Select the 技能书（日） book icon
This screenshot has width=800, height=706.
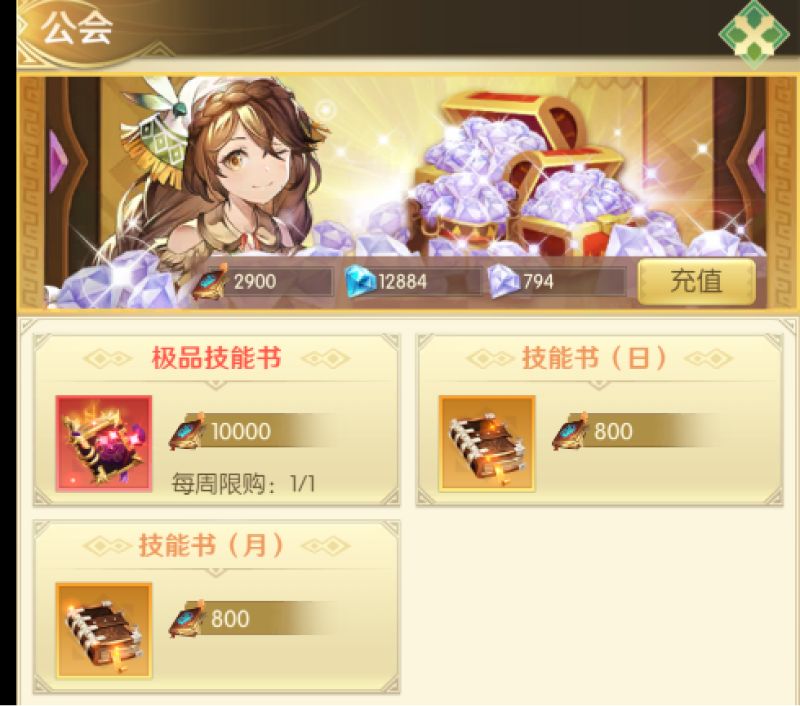pos(487,443)
